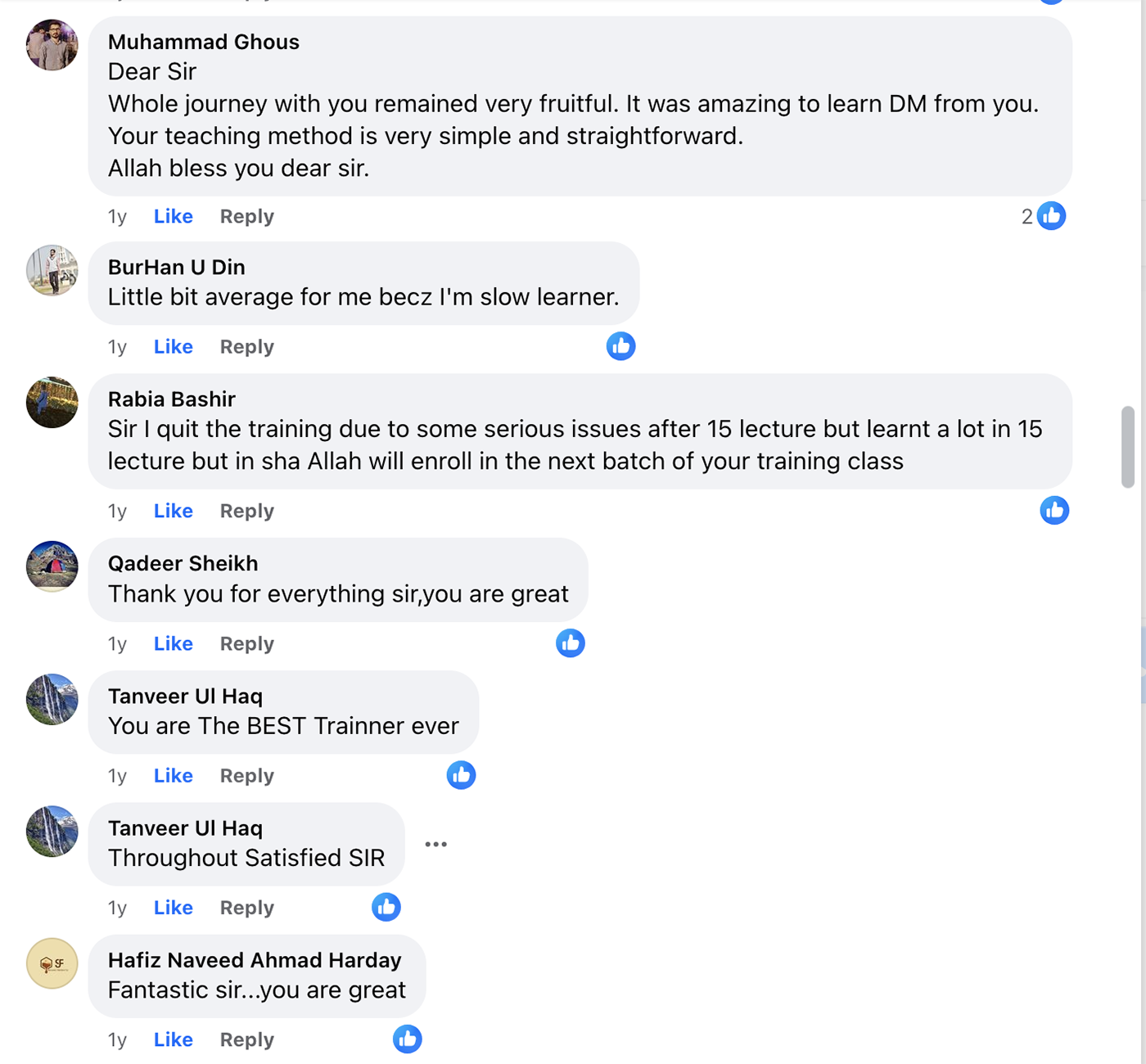
Task: Like Rabia Bashir's comment
Action: pyautogui.click(x=173, y=512)
